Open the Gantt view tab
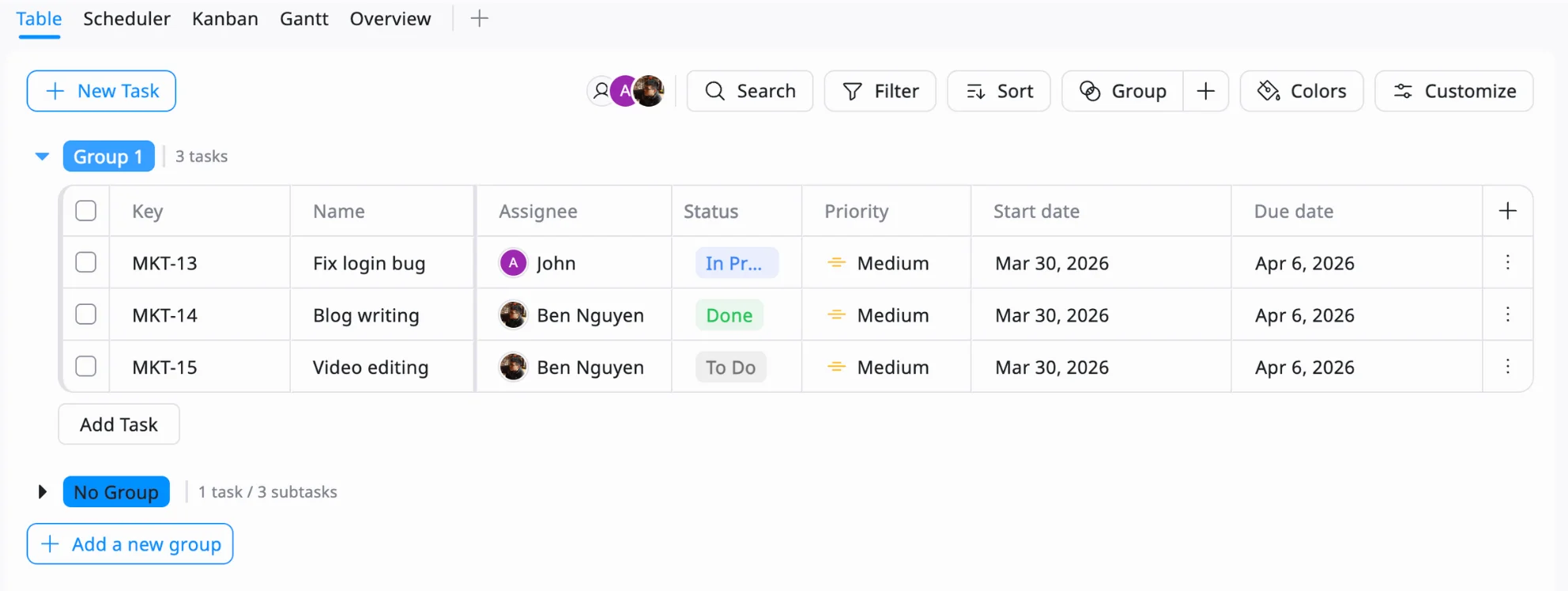Screen dimensions: 1568x591 pyautogui.click(x=303, y=19)
